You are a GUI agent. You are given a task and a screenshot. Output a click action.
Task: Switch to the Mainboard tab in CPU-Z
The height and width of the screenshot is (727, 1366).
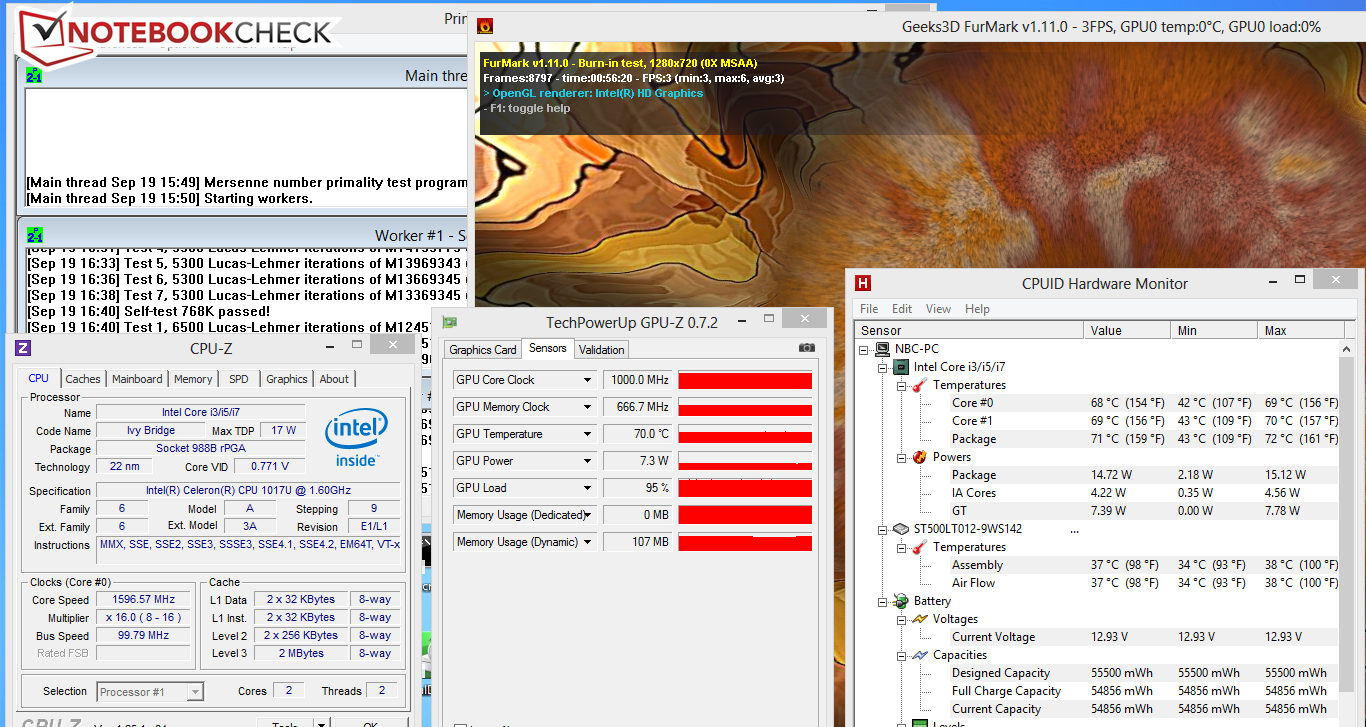[137, 379]
